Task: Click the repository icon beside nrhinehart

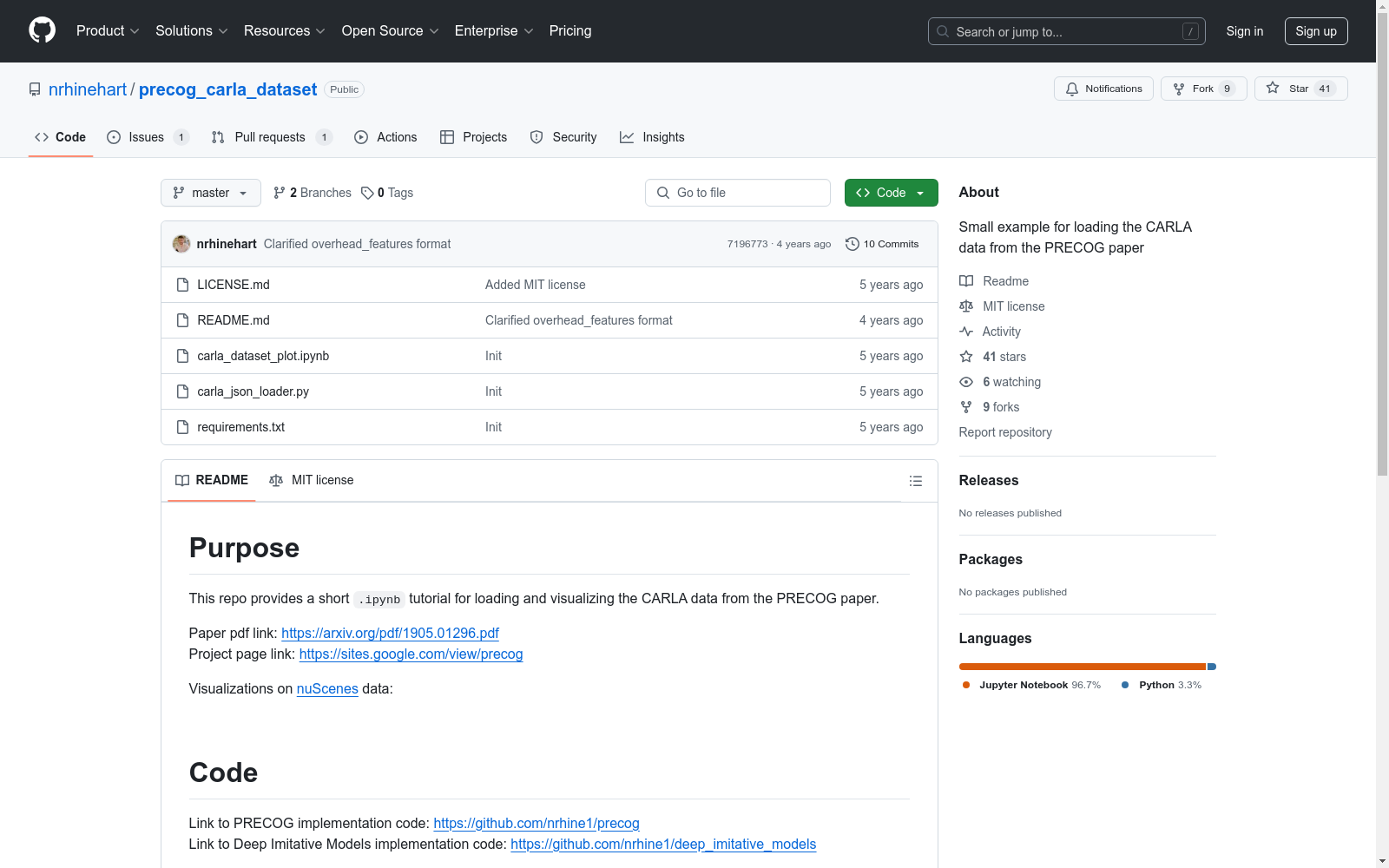Action: [35, 89]
